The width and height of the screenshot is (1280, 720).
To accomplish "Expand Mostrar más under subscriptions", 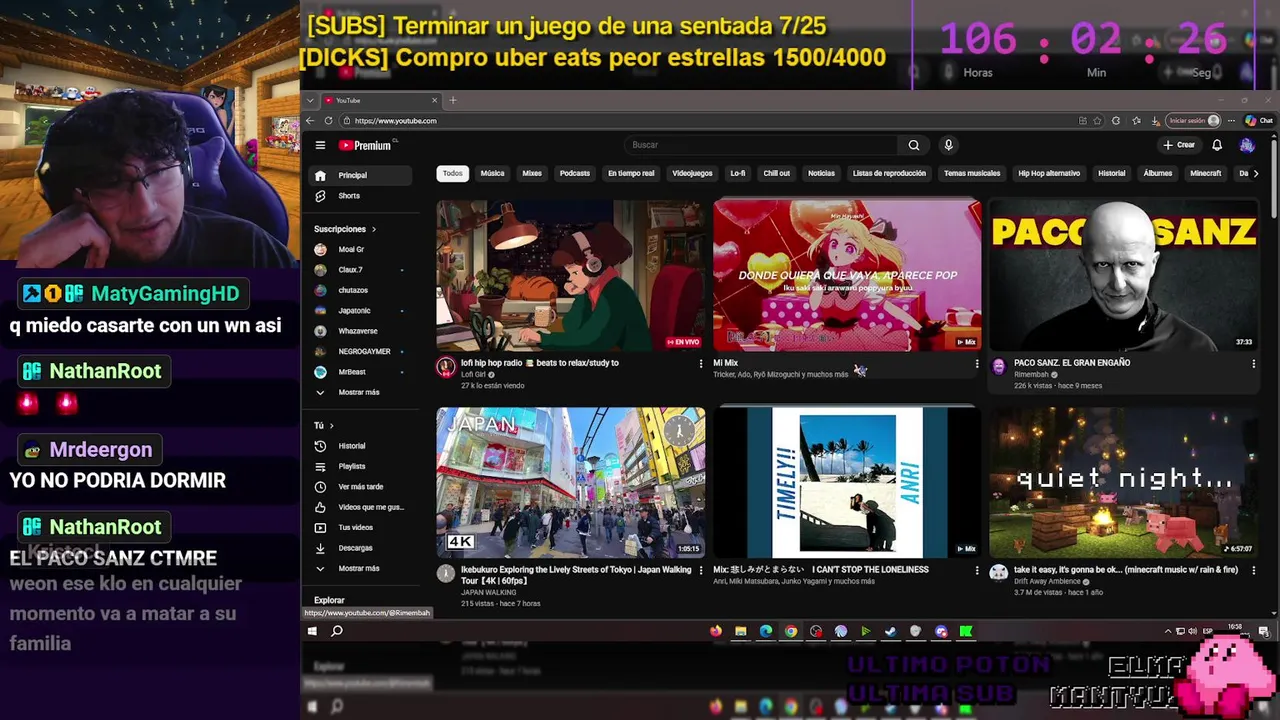I will click(358, 392).
